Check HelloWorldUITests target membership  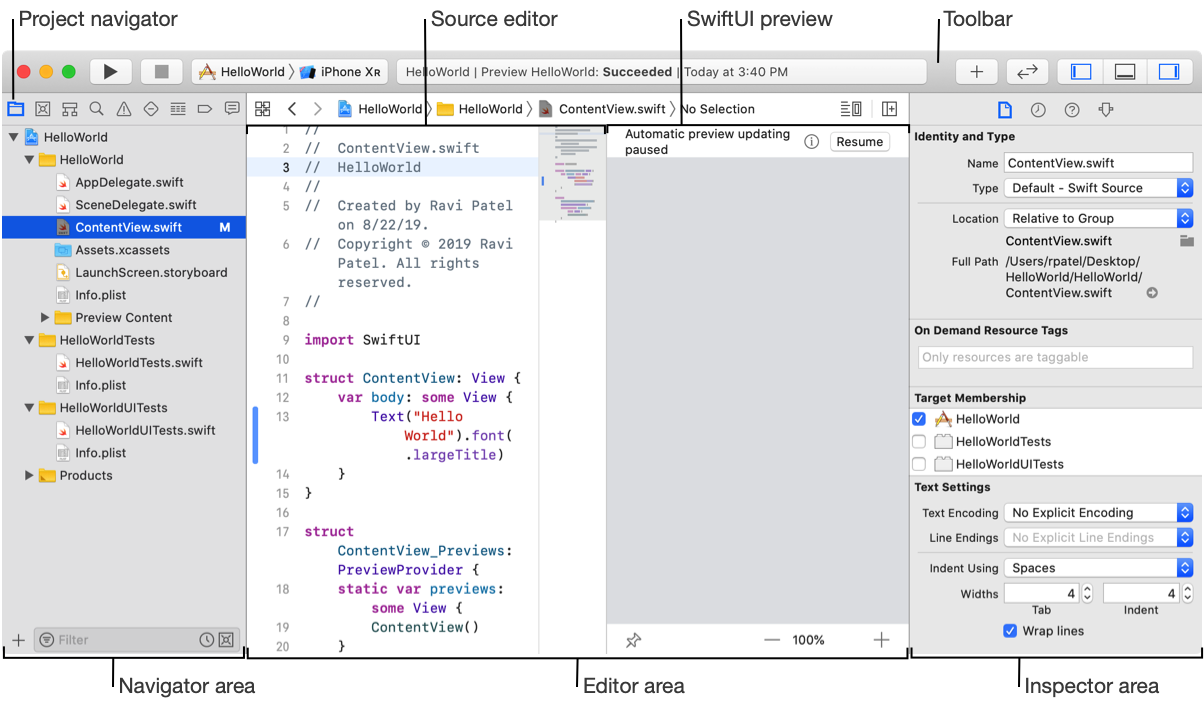[x=919, y=464]
